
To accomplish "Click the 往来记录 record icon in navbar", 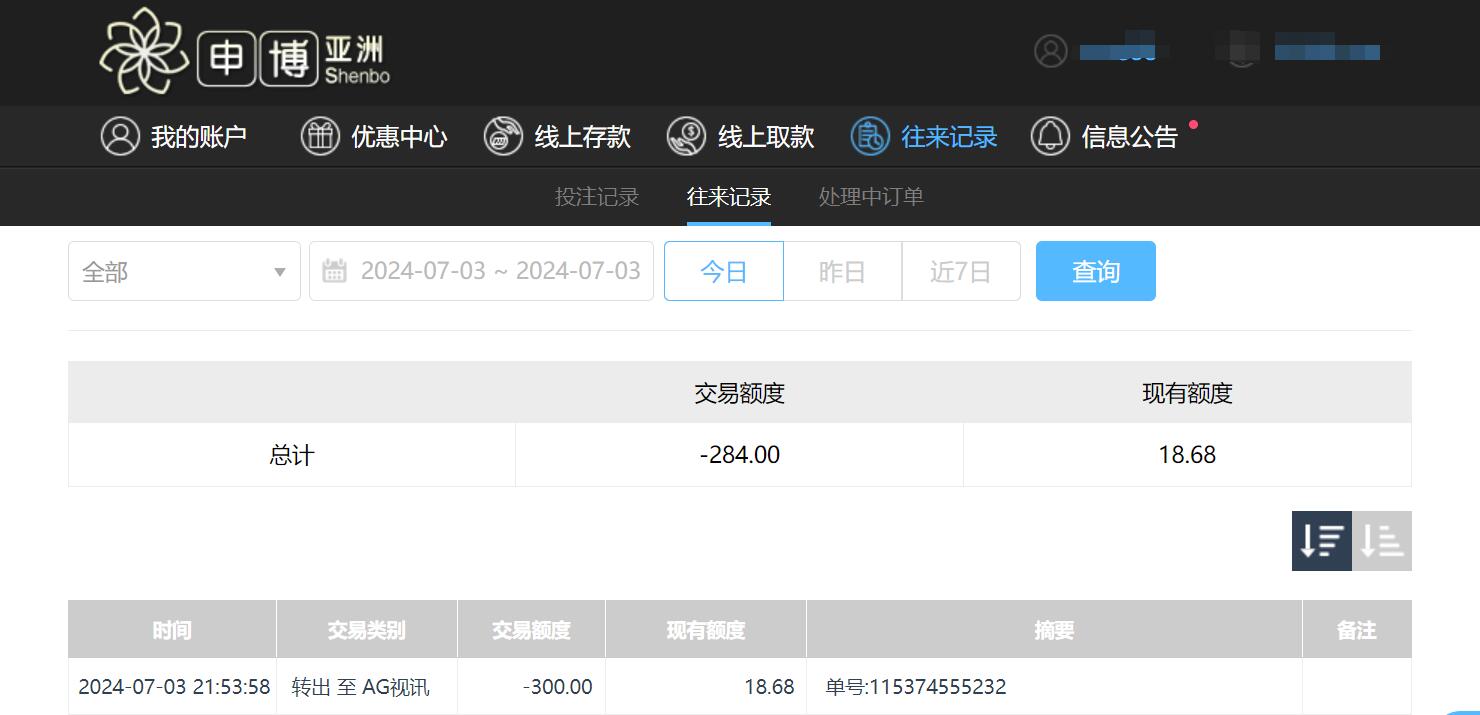I will point(870,136).
